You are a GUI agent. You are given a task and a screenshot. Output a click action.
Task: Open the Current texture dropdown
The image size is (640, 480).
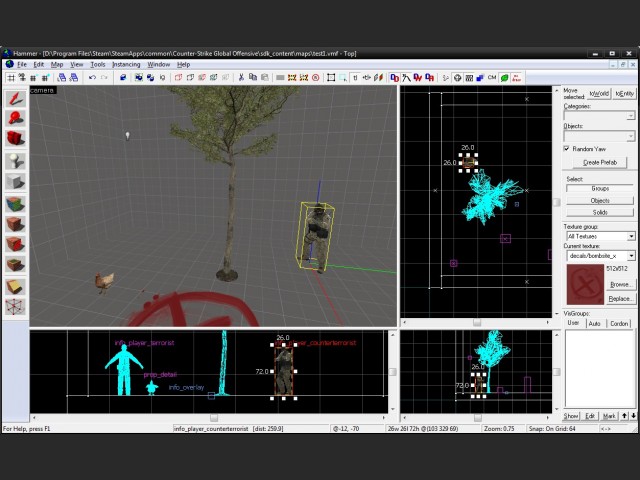click(600, 256)
